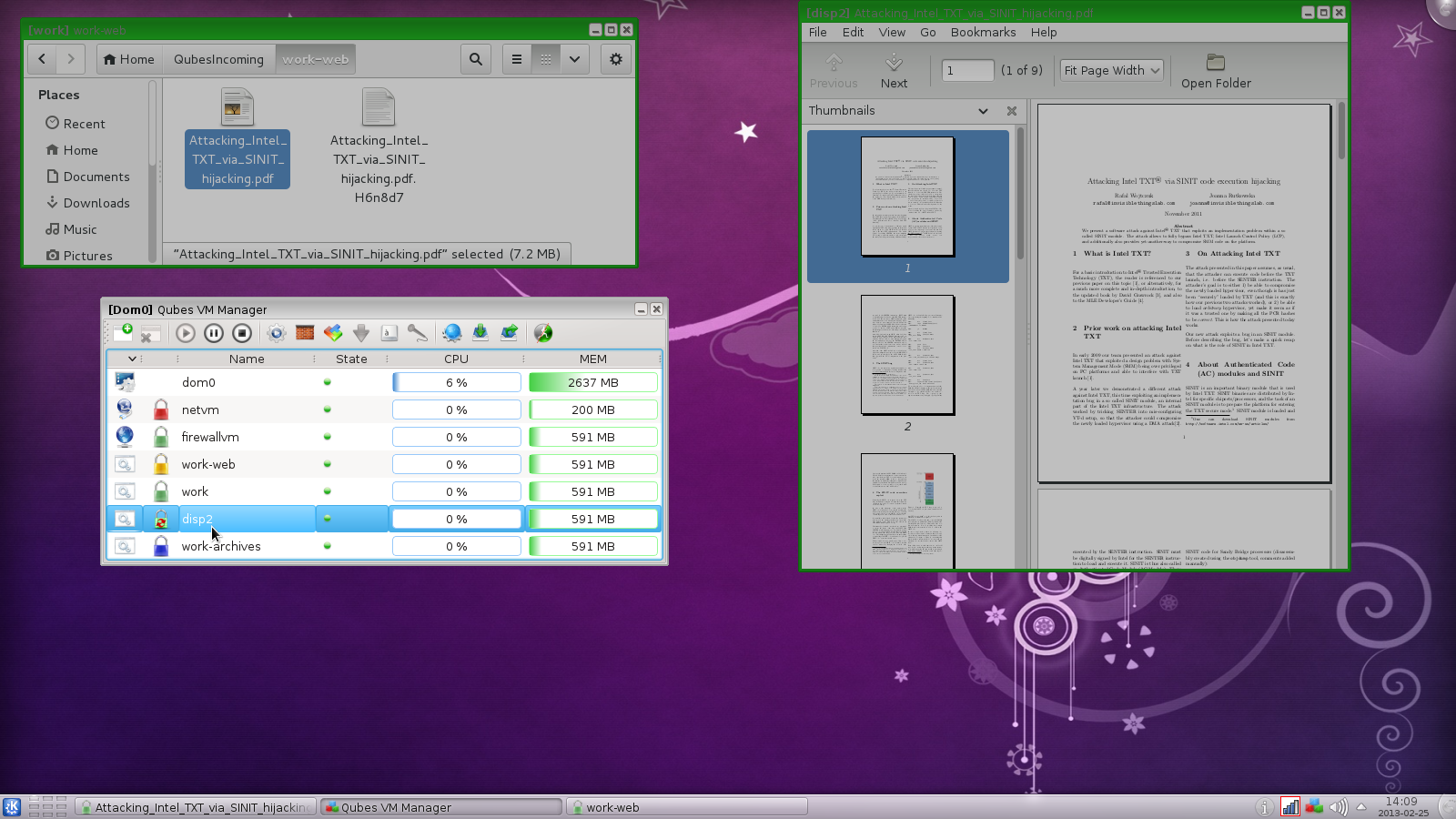Select the work-archives row in VM Manager

384,546
